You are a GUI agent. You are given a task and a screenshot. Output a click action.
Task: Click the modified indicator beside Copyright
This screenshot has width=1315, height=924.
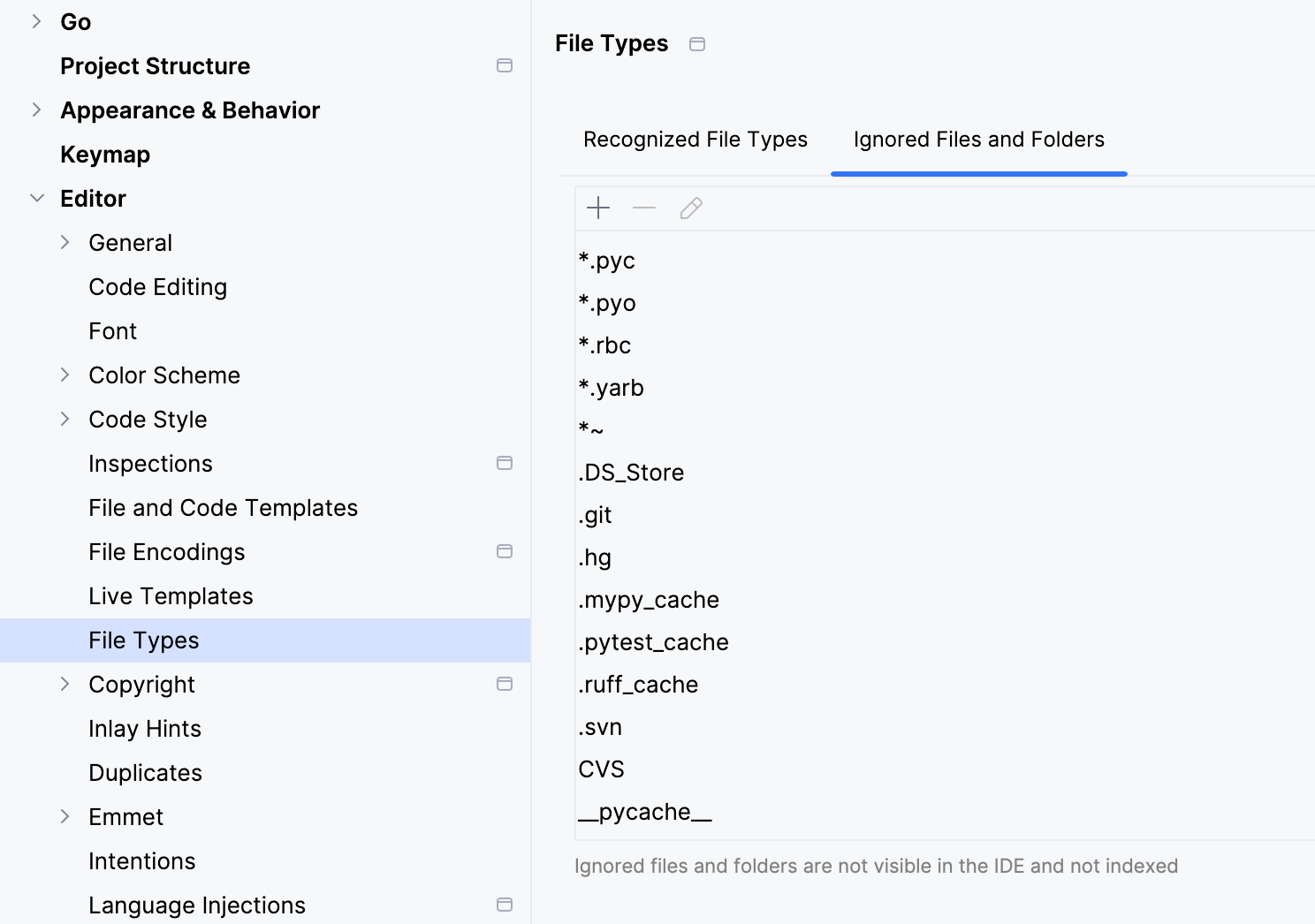[505, 683]
